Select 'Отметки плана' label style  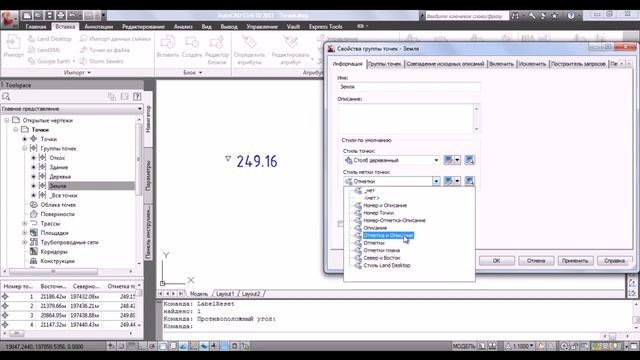click(381, 250)
